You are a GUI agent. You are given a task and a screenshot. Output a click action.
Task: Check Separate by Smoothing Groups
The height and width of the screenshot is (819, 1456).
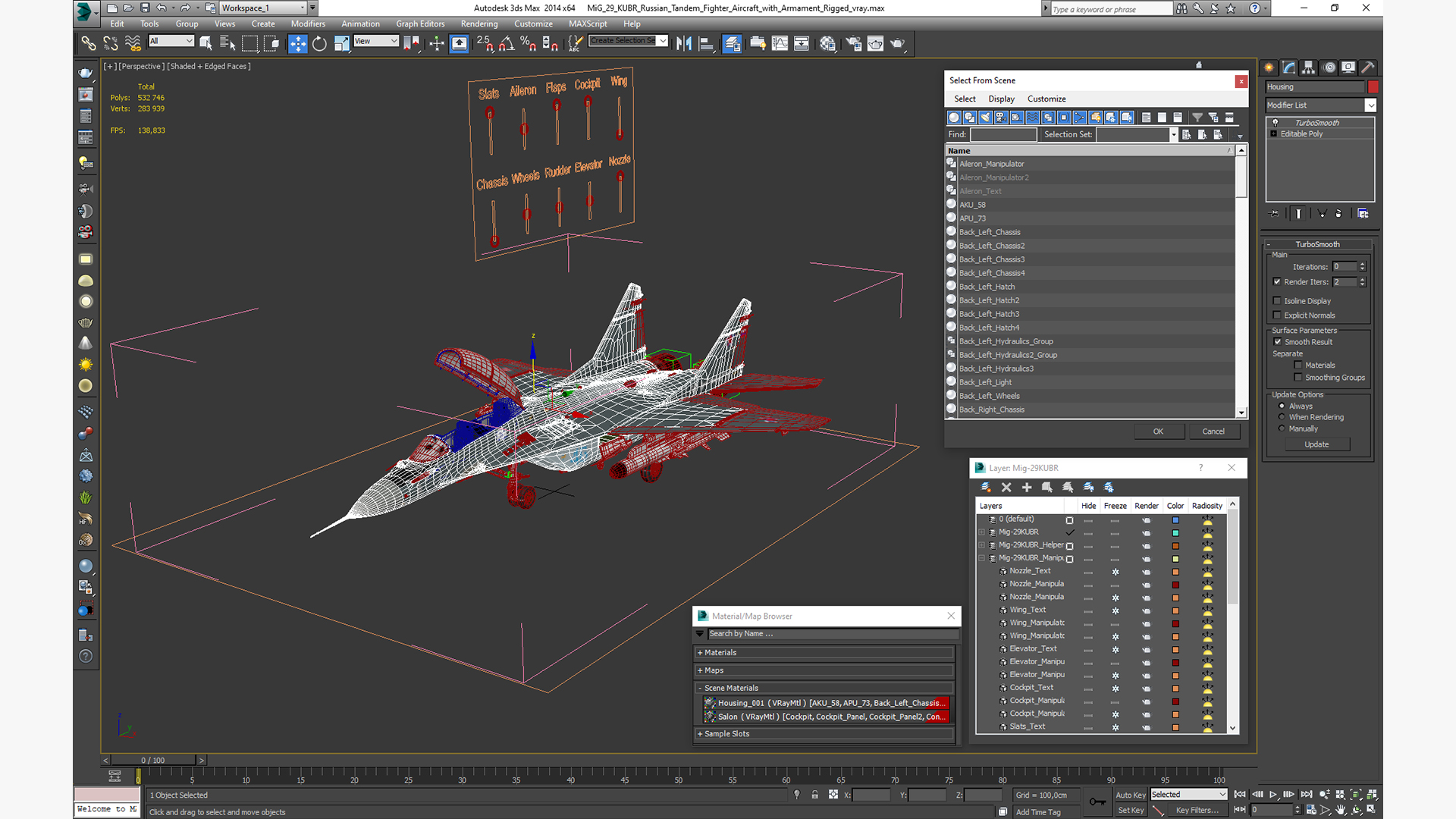pyautogui.click(x=1298, y=378)
